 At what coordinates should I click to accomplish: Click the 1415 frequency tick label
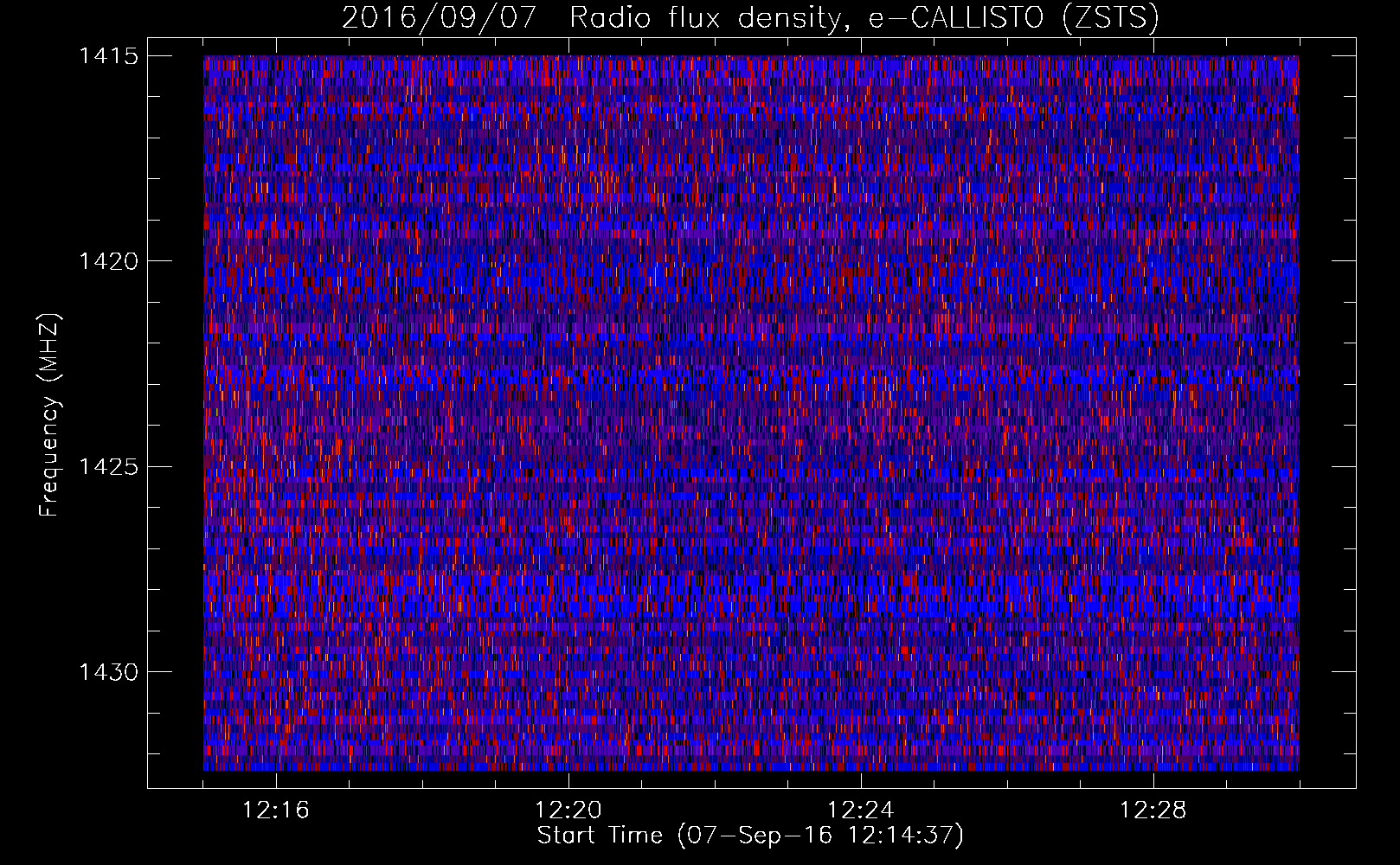tap(108, 56)
